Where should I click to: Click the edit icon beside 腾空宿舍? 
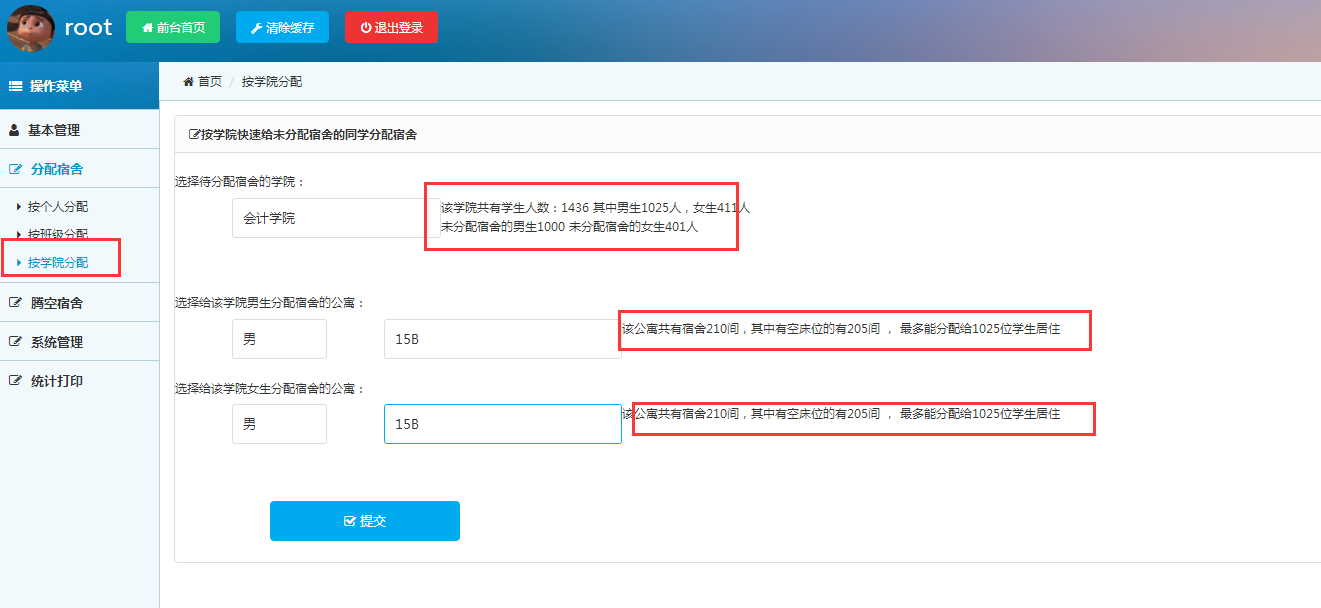click(13, 302)
